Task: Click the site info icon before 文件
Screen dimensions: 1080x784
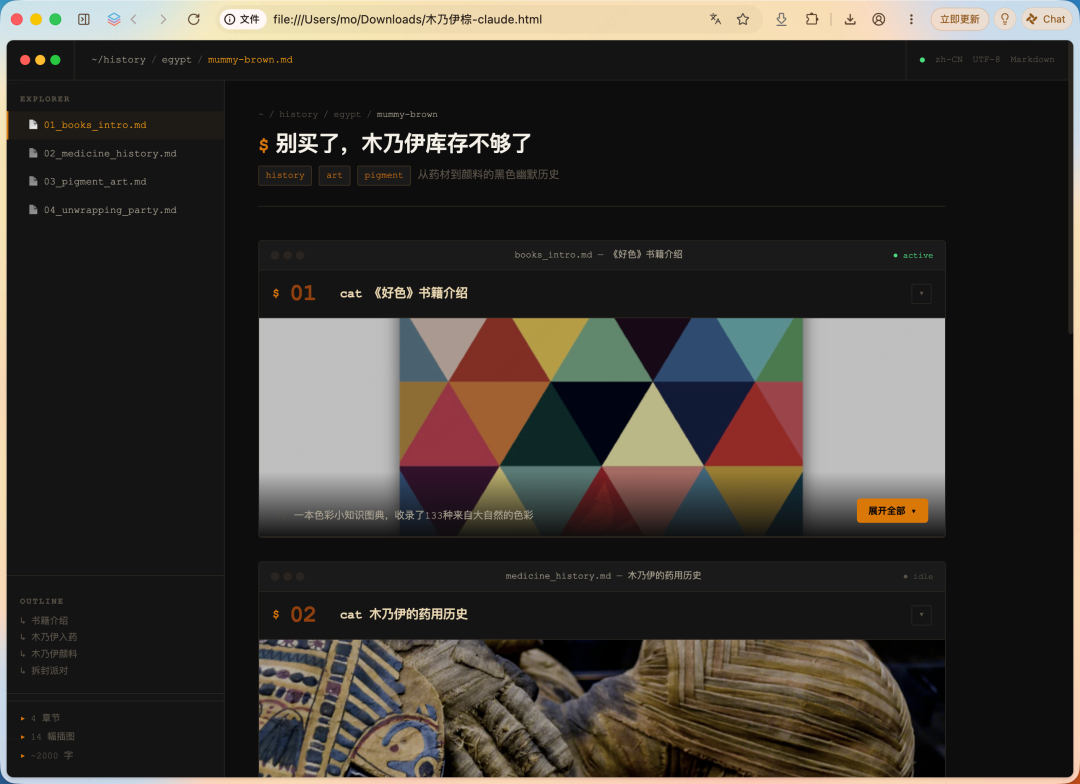Action: point(229,19)
